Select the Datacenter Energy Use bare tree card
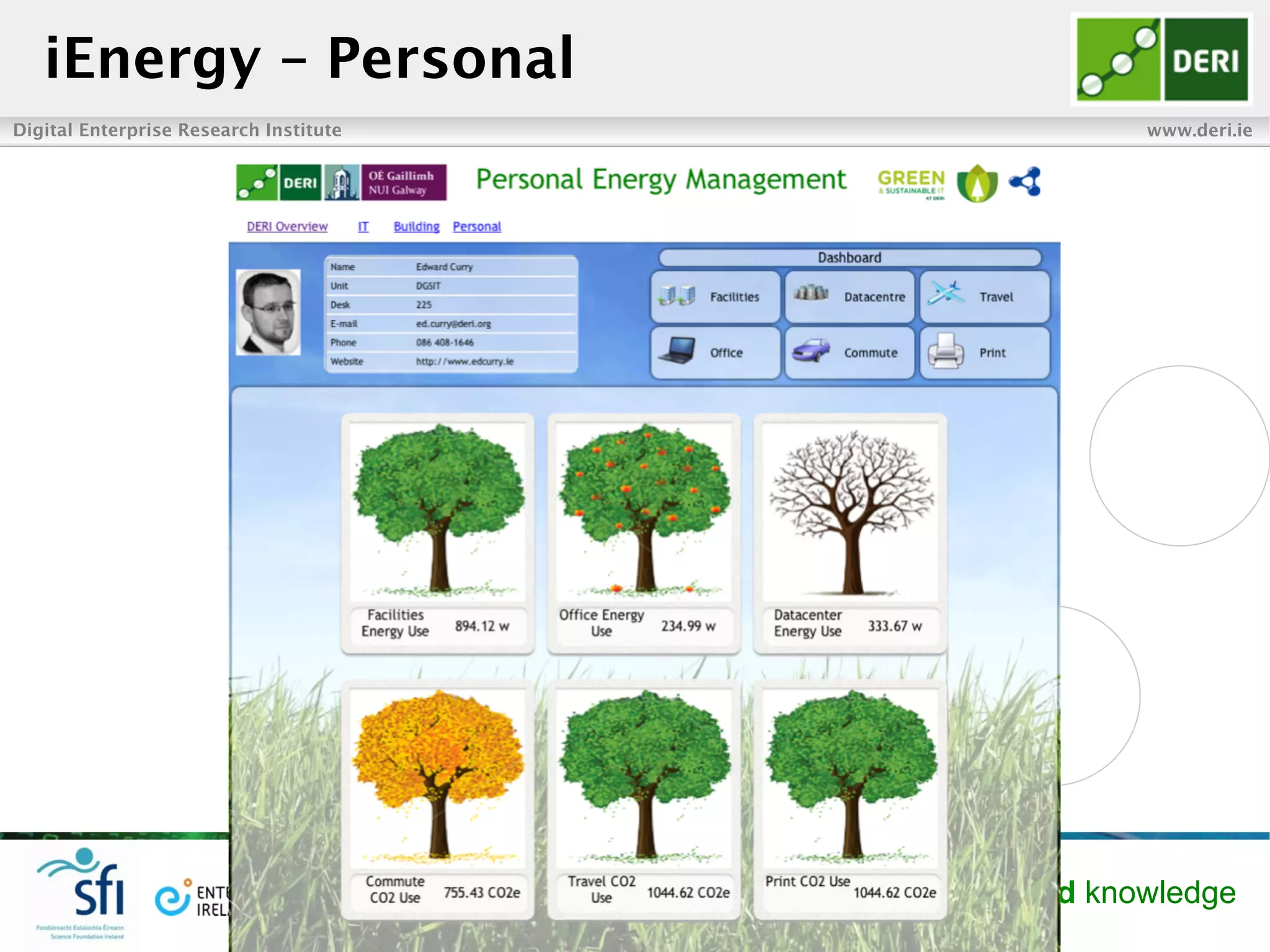The width and height of the screenshot is (1270, 952). click(850, 534)
